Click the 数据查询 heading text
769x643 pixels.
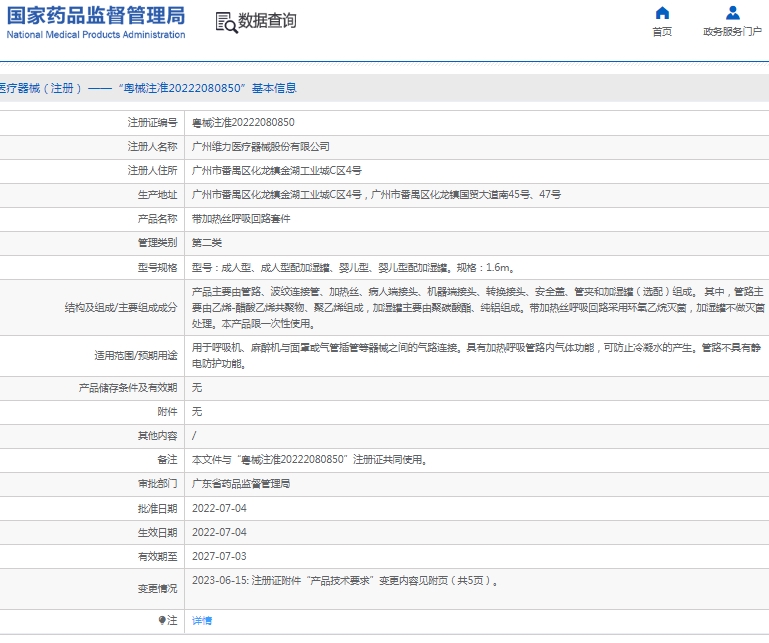(x=267, y=21)
